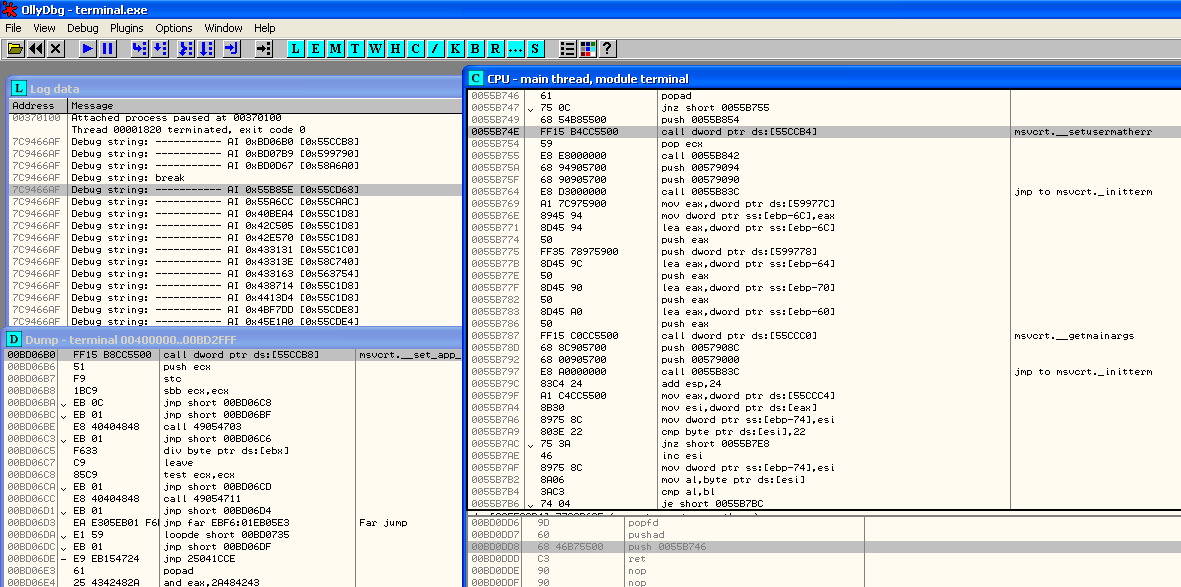1181x587 pixels.
Task: Click the Step into toolbar icon
Action: point(139,48)
